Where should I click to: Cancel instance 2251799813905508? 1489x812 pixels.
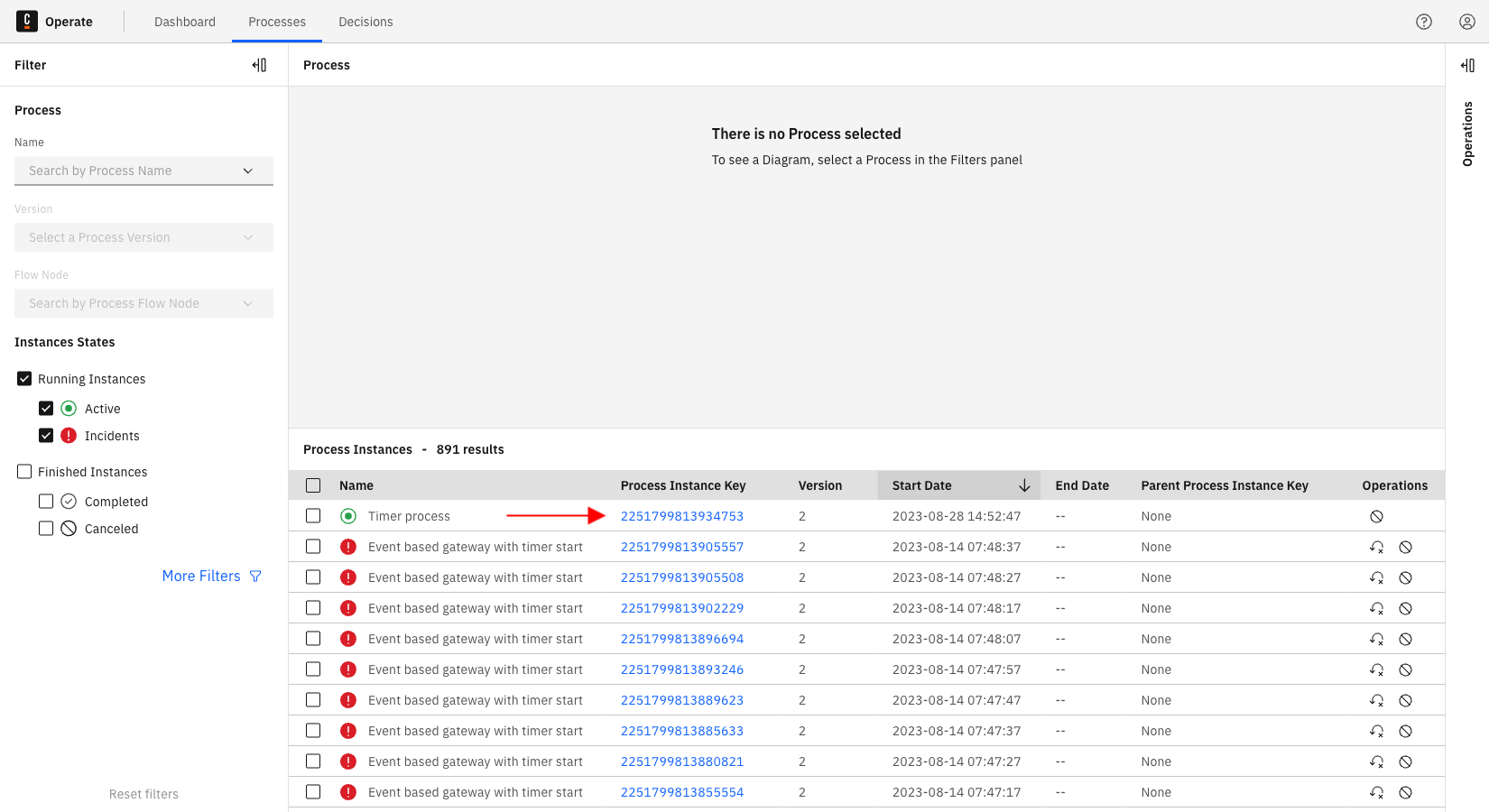(1405, 577)
